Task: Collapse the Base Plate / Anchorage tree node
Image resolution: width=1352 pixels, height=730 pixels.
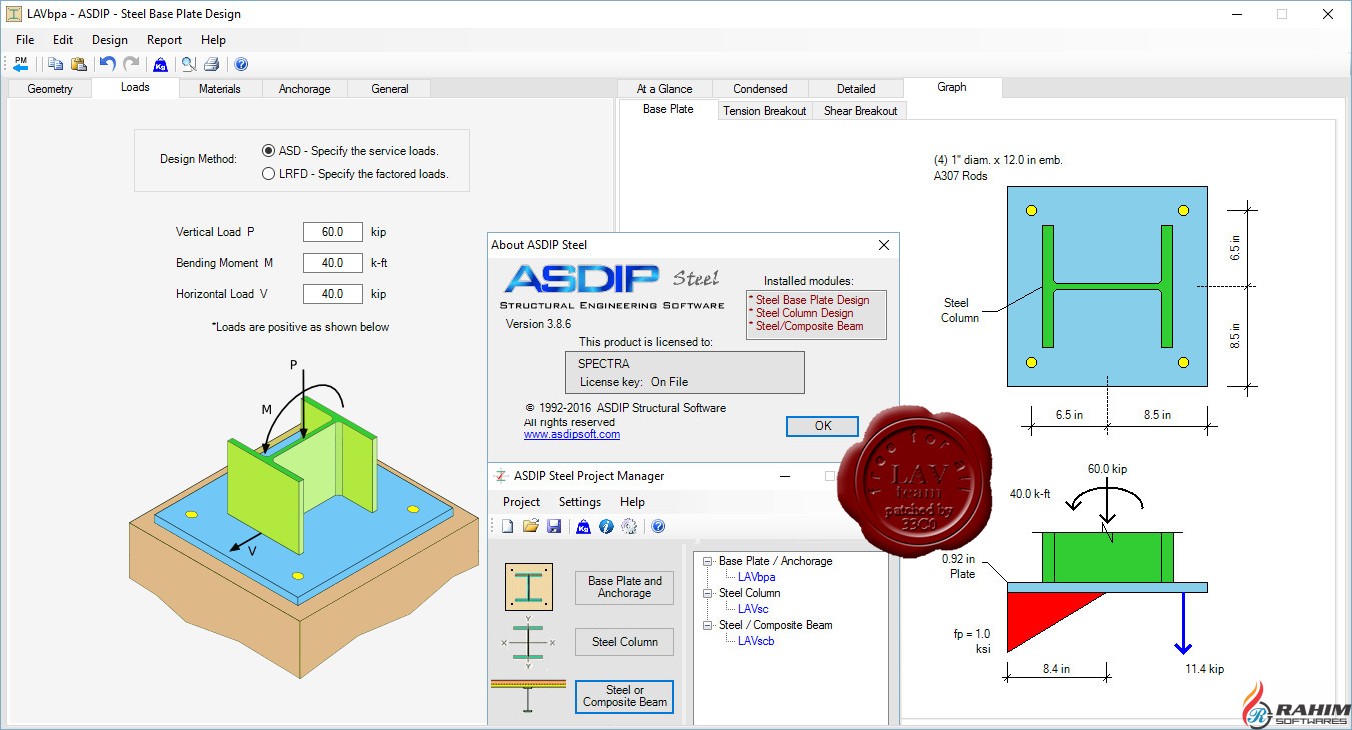Action: click(708, 561)
